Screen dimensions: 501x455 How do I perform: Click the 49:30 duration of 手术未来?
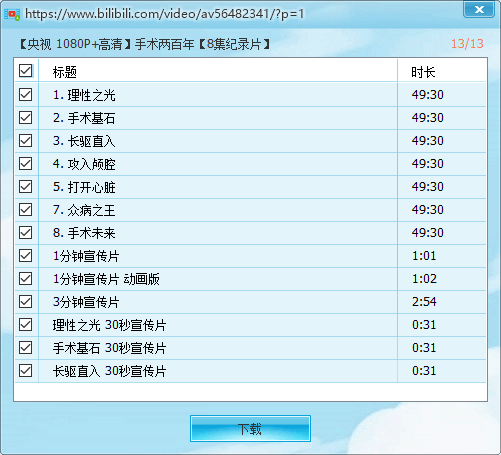tap(428, 233)
